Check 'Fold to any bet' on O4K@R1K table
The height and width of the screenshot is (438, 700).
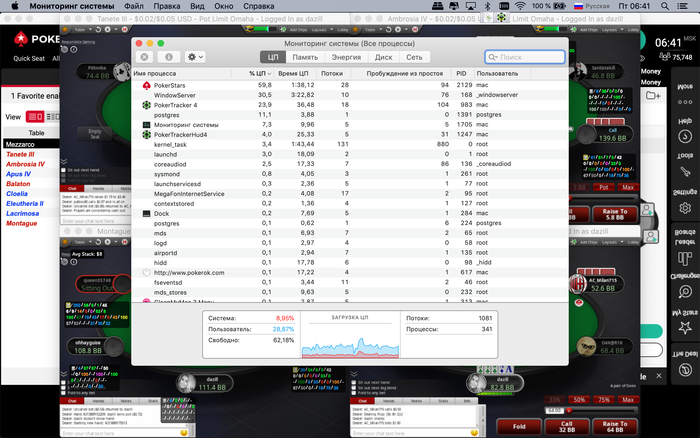click(354, 393)
